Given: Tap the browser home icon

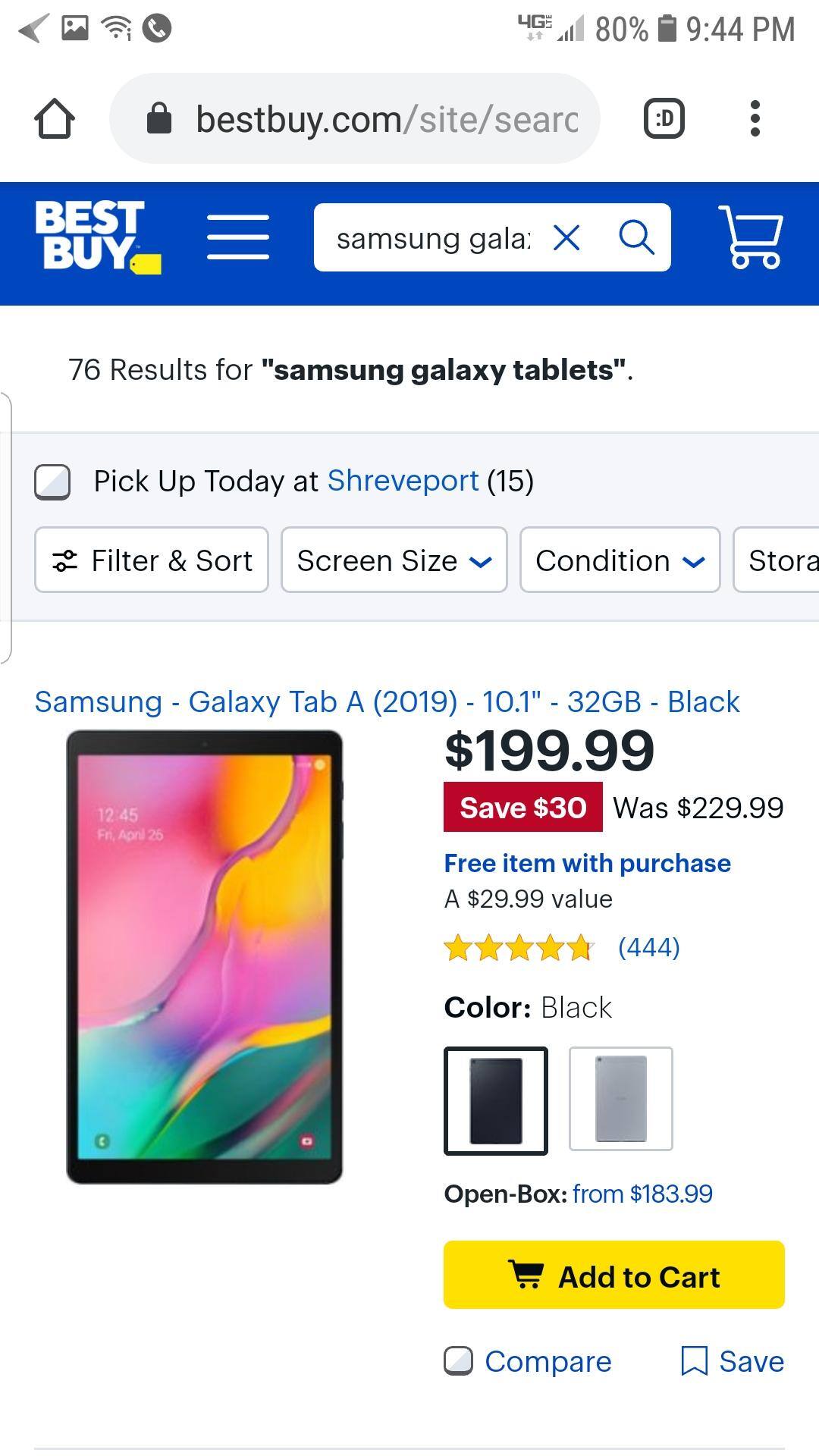Looking at the screenshot, I should [55, 119].
